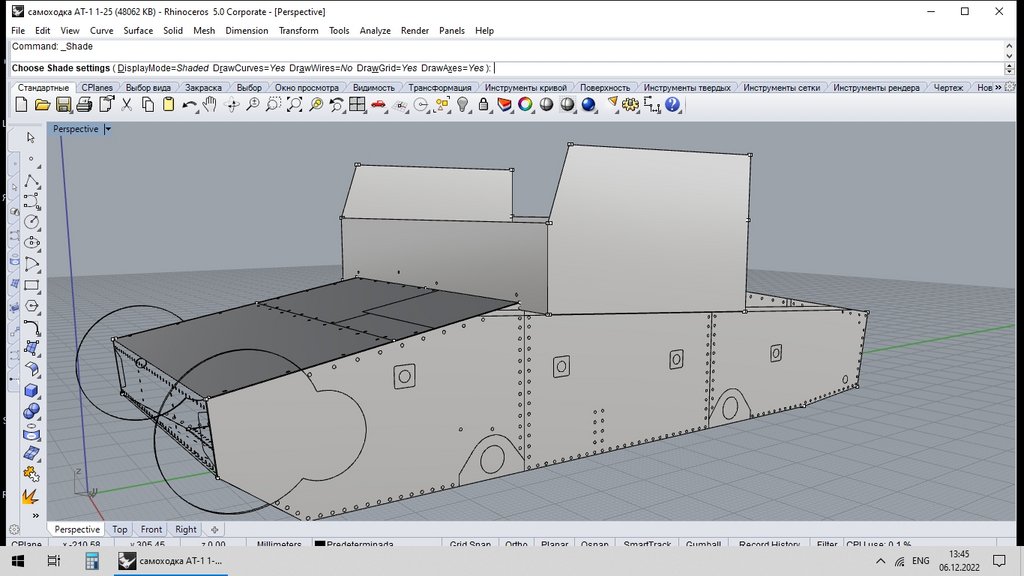This screenshot has height=576, width=1024.
Task: Click the Explode tool in the sidebar
Action: point(30,497)
